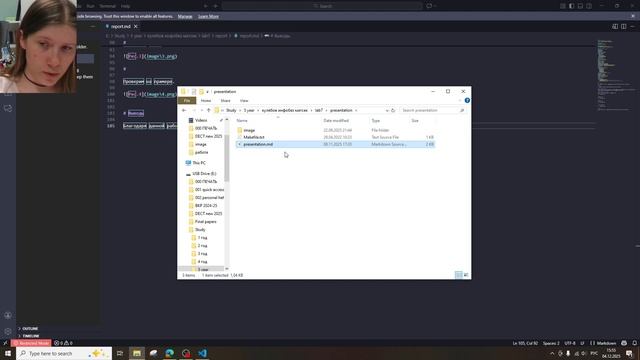640x360 pixels.
Task: Select the presentation.md file row
Action: coord(335,144)
